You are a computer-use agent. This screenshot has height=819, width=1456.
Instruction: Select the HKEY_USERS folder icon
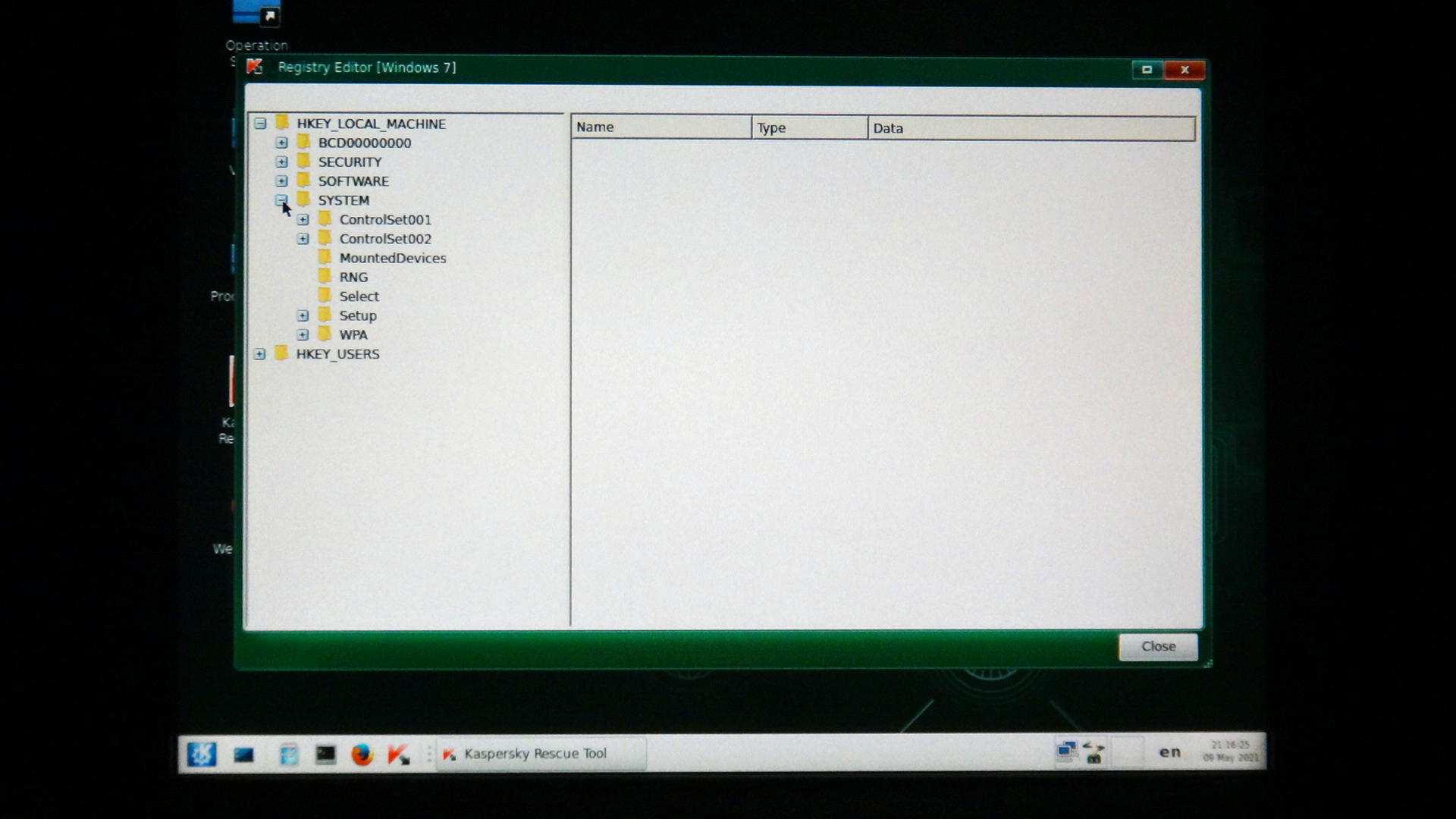pos(281,353)
